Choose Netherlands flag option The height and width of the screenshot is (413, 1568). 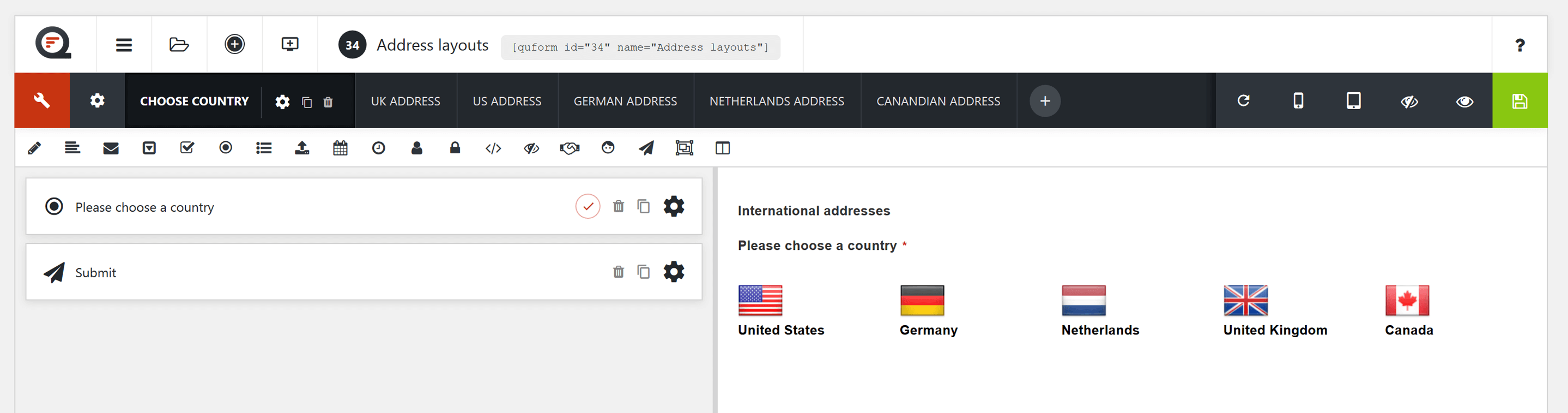1083,300
